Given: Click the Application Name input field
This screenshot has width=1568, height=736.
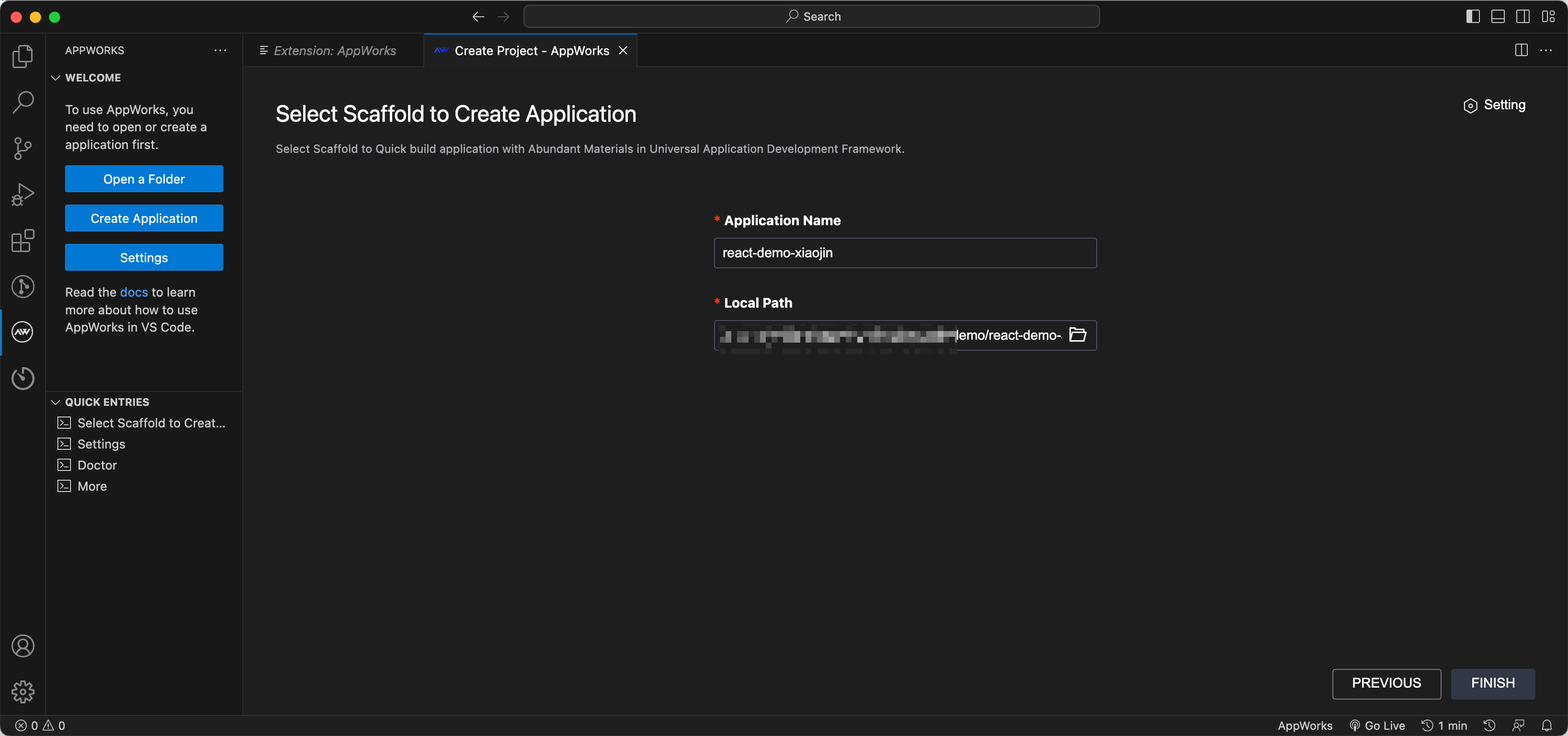Looking at the screenshot, I should (x=905, y=253).
